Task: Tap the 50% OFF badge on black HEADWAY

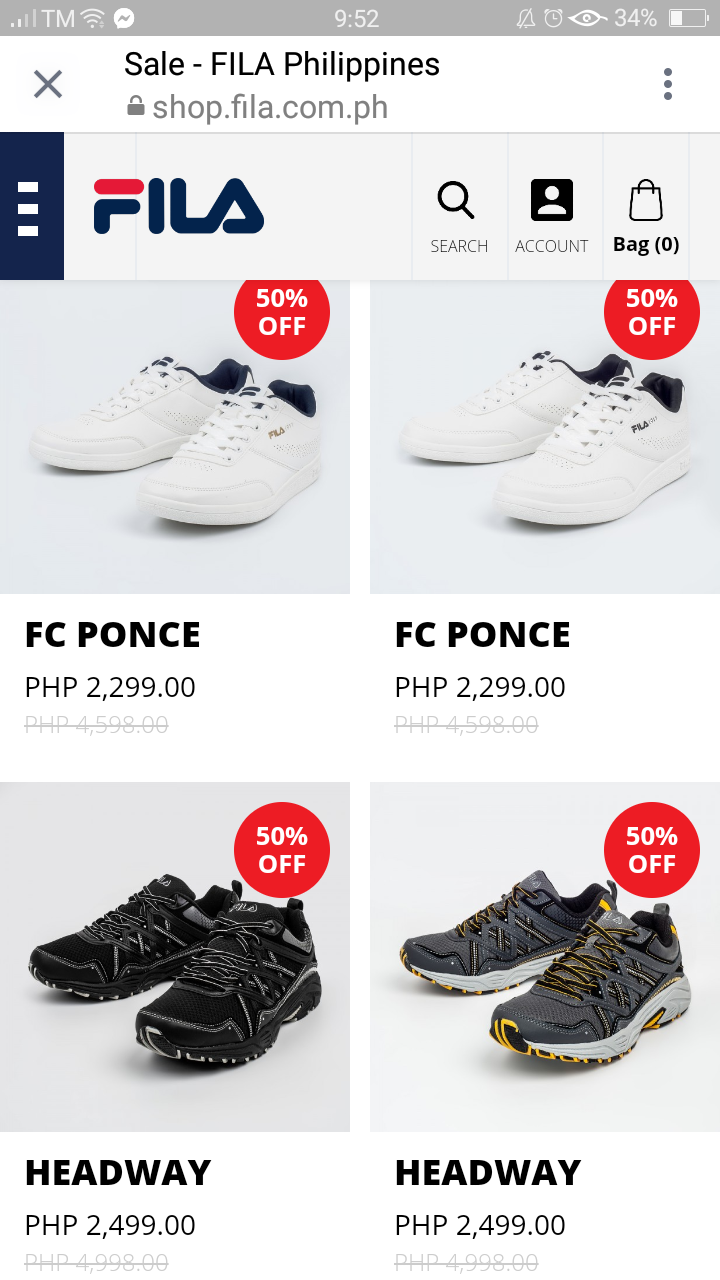Action: [282, 849]
